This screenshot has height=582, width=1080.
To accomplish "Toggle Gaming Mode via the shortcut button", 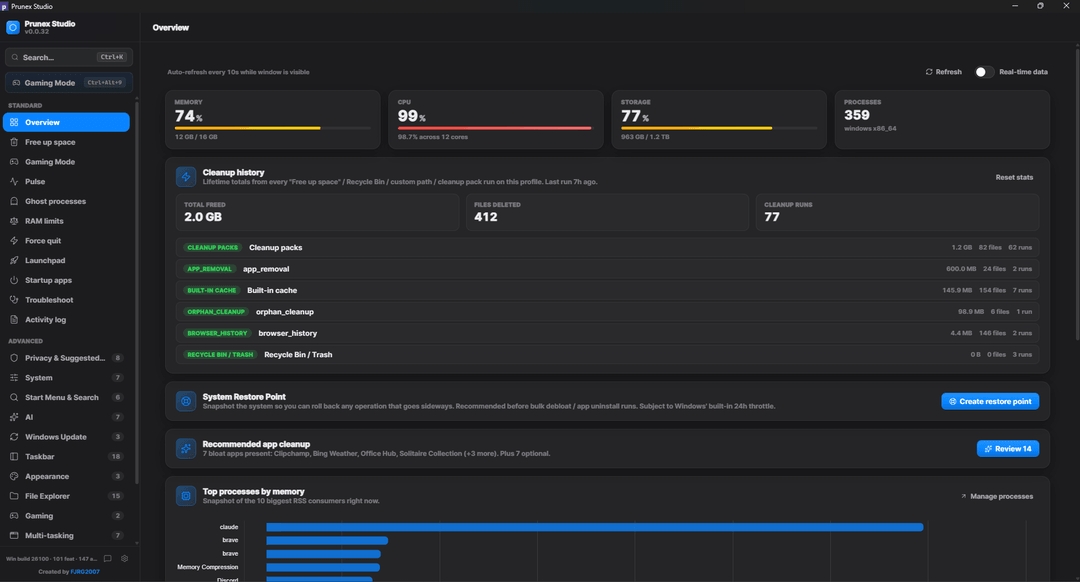I will (x=69, y=83).
